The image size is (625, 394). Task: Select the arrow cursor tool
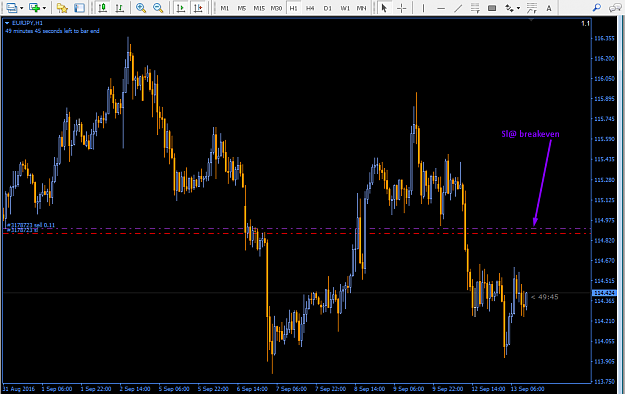pos(384,8)
